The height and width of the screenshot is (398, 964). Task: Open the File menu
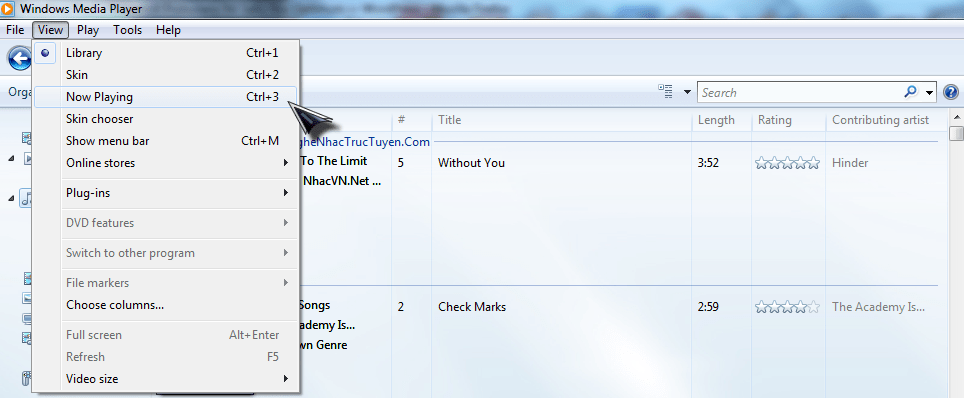pyautogui.click(x=15, y=30)
